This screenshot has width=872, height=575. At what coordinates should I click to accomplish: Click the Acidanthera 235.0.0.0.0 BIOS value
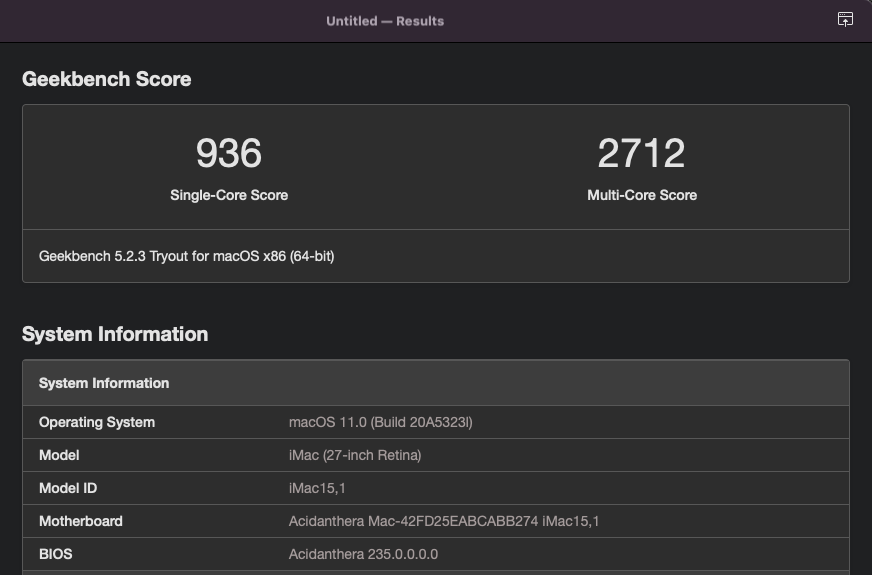[x=363, y=554]
